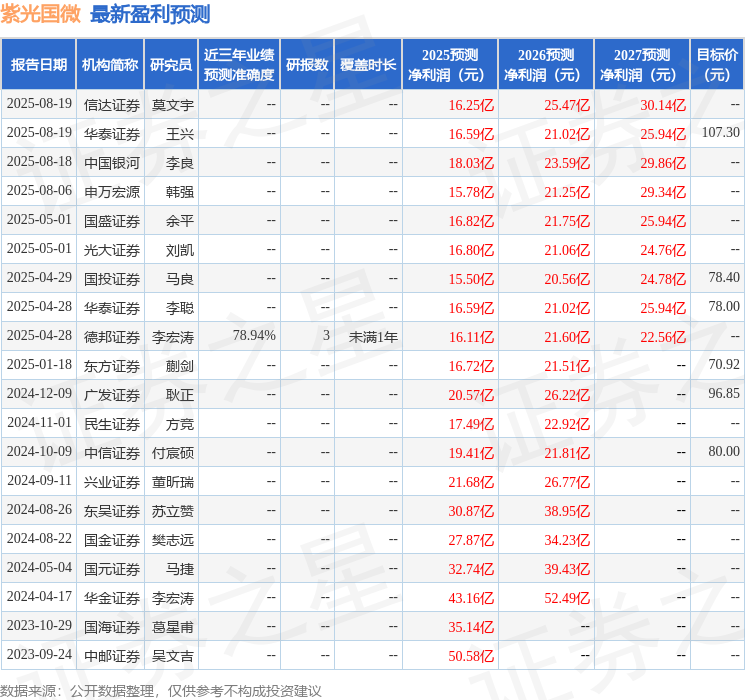The image size is (745, 700).
Task: Select the 2023-09-24 report date cell
Action: click(39, 654)
